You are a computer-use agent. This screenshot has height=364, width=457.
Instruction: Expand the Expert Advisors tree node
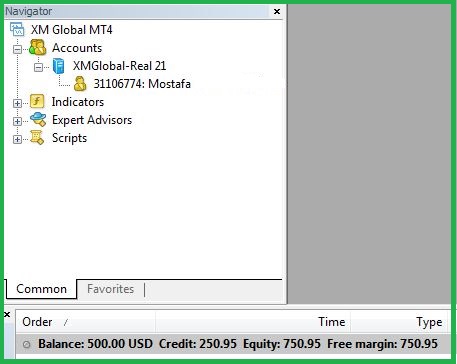point(17,121)
